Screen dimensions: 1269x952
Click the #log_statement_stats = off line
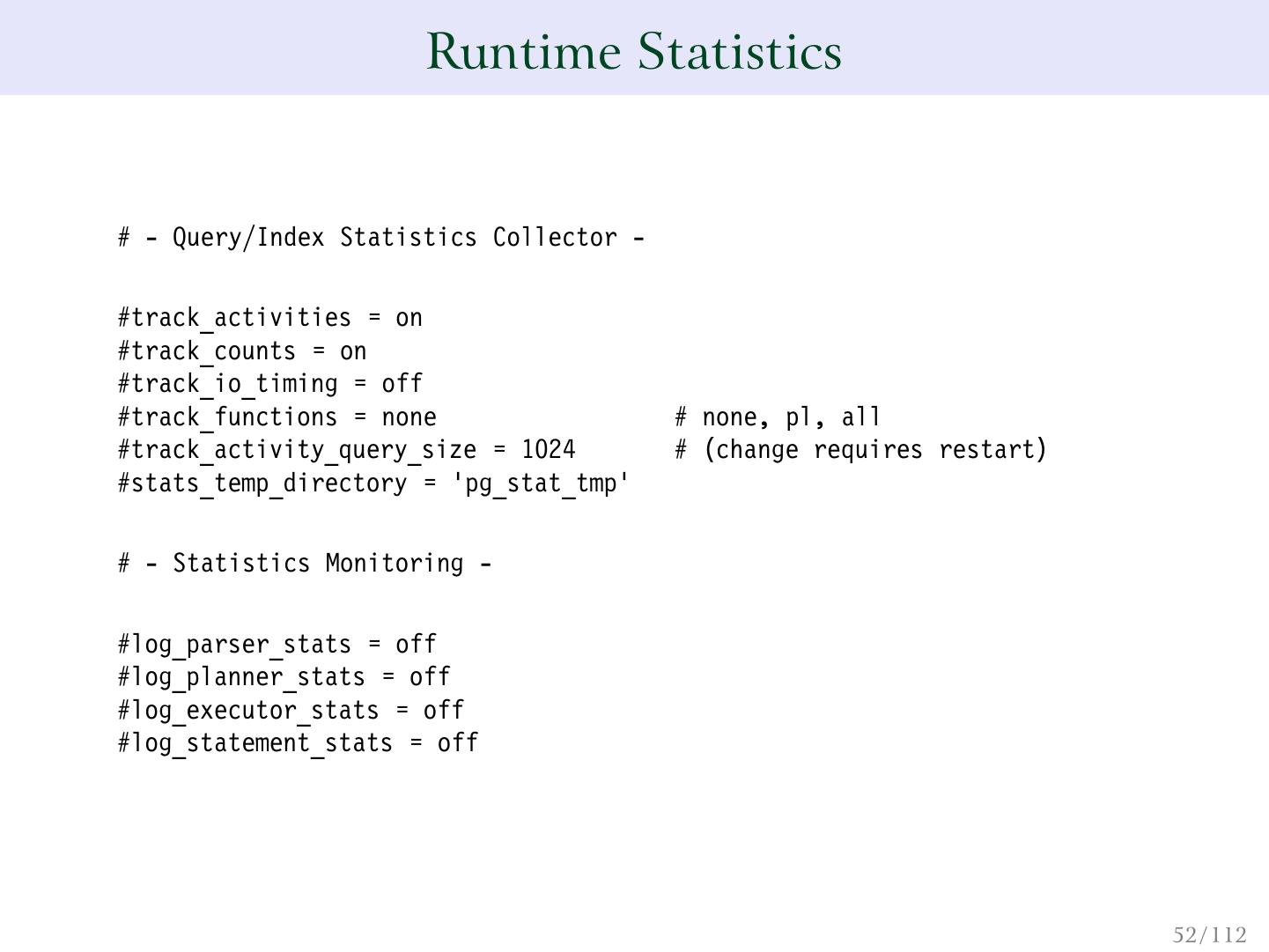298,743
